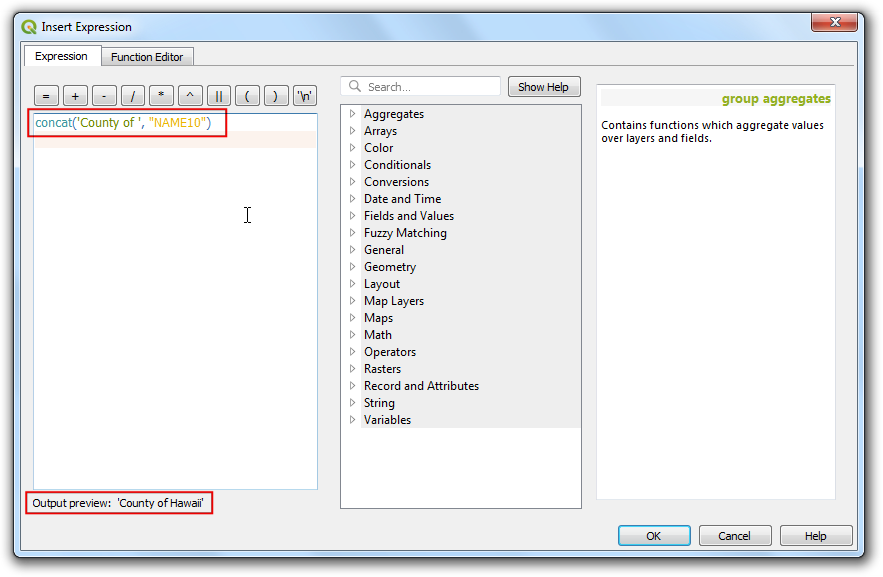The height and width of the screenshot is (577, 883).
Task: Click the multiplication asterisk button
Action: [161, 96]
